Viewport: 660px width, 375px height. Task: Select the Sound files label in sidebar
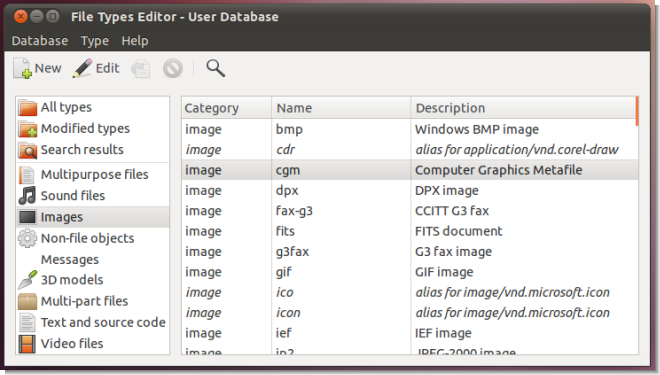pos(73,196)
